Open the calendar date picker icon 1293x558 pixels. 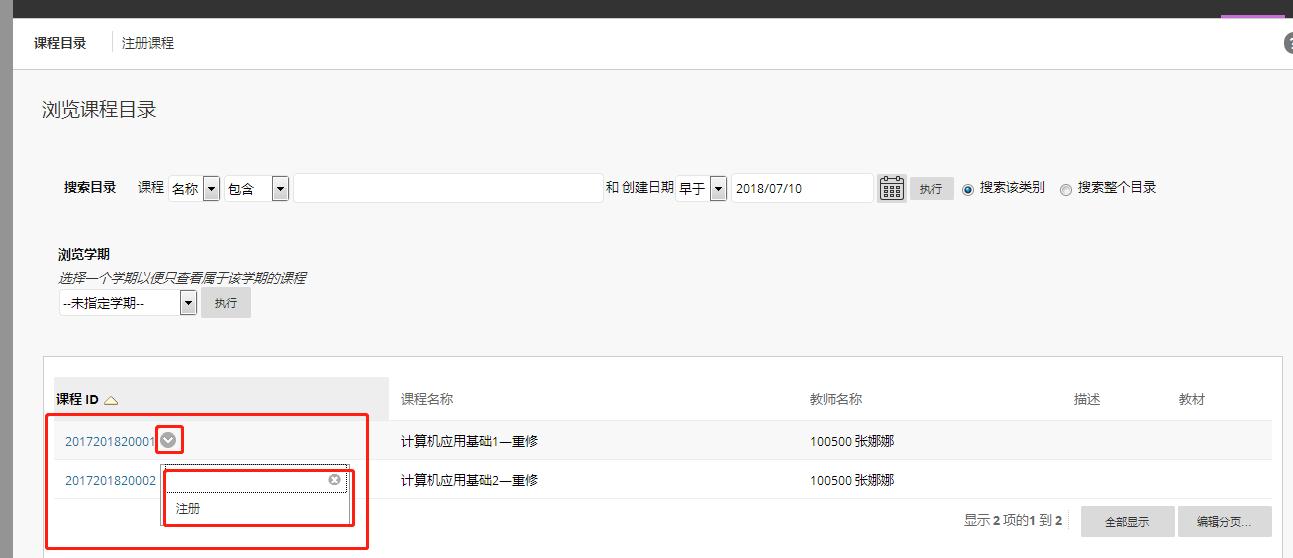click(891, 188)
